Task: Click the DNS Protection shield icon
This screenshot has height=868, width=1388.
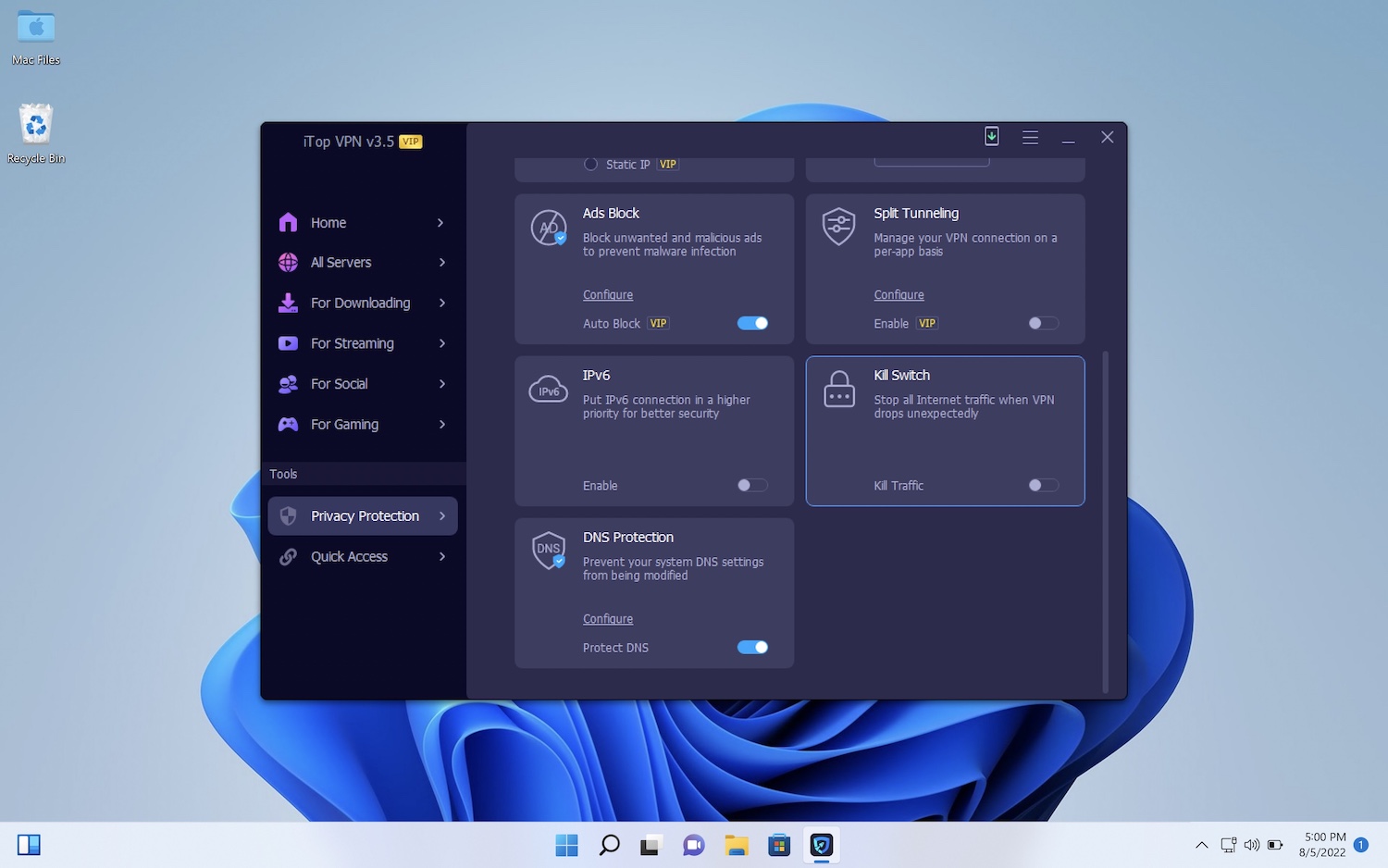Action: click(x=549, y=551)
